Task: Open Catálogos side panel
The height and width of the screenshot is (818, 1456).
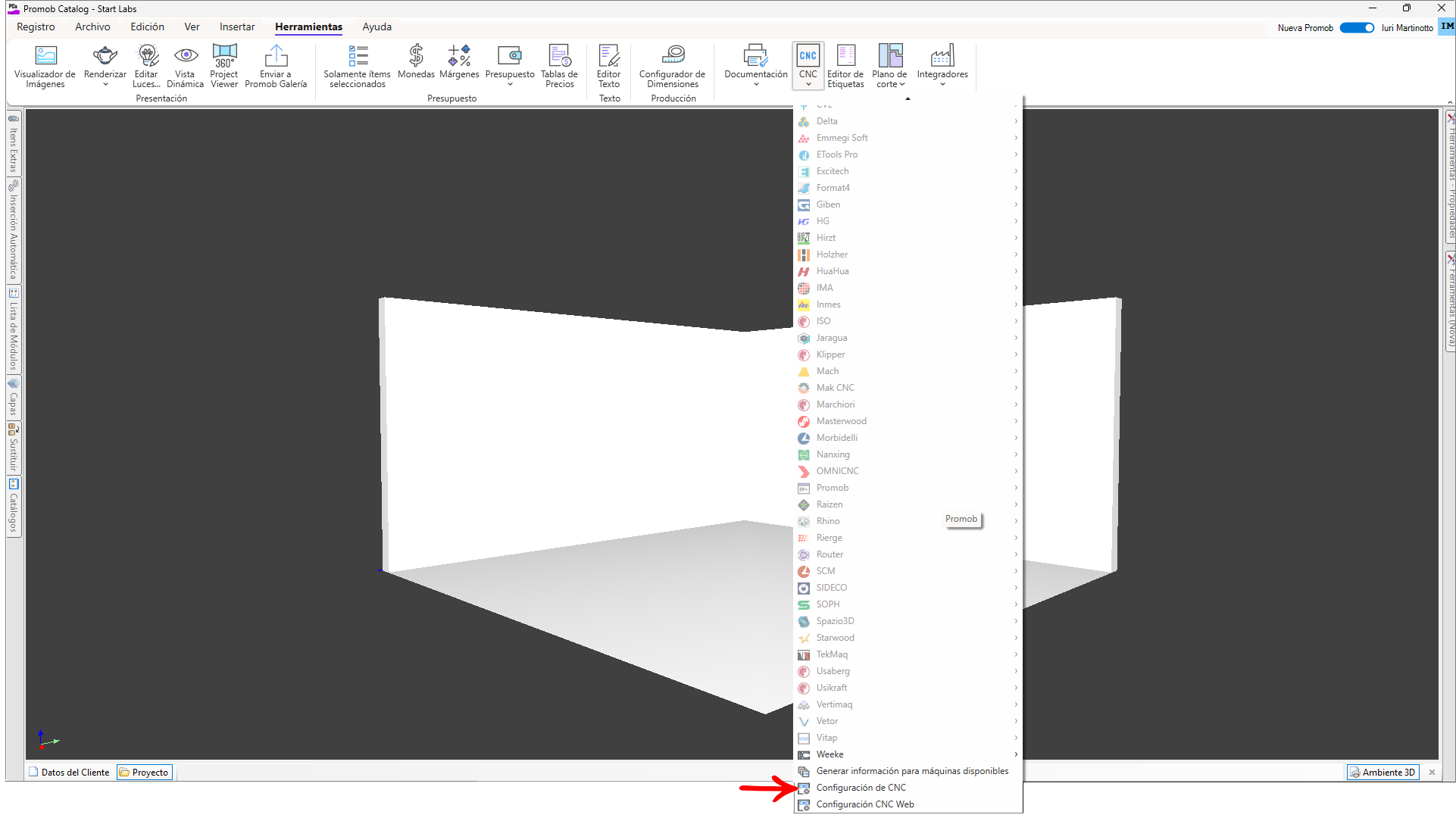Action: tap(13, 506)
